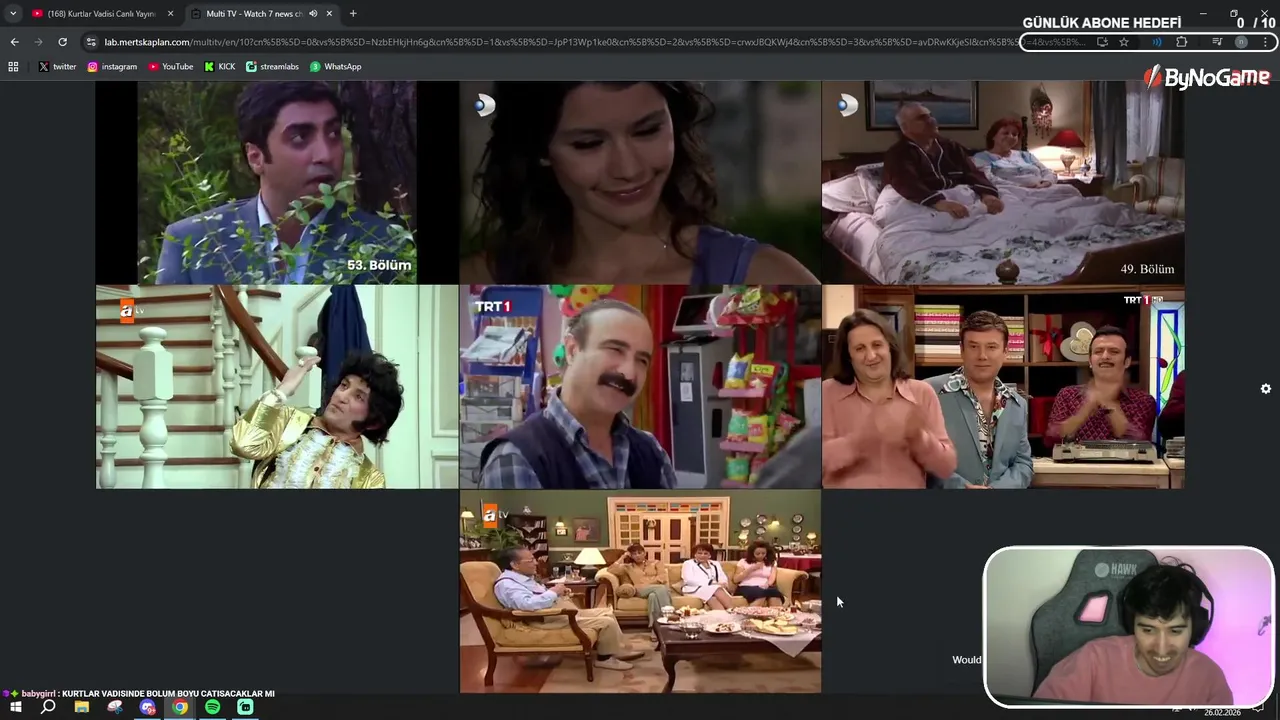1280x720 pixels.
Task: Switch to the Kurtlar Vadisi Canlı Yayın tab
Action: click(102, 14)
